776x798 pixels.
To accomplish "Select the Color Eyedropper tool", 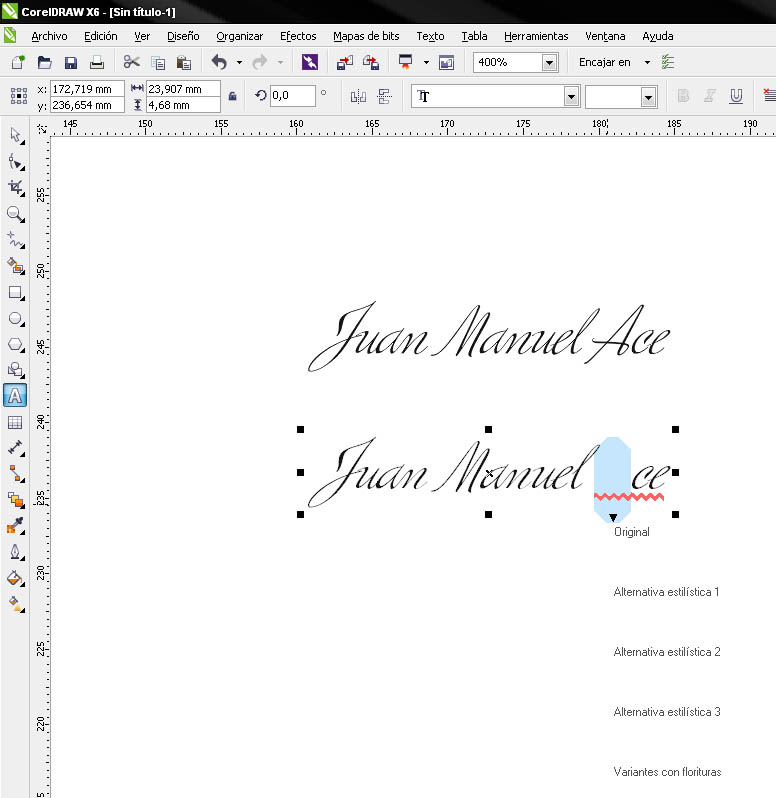I will [15, 526].
